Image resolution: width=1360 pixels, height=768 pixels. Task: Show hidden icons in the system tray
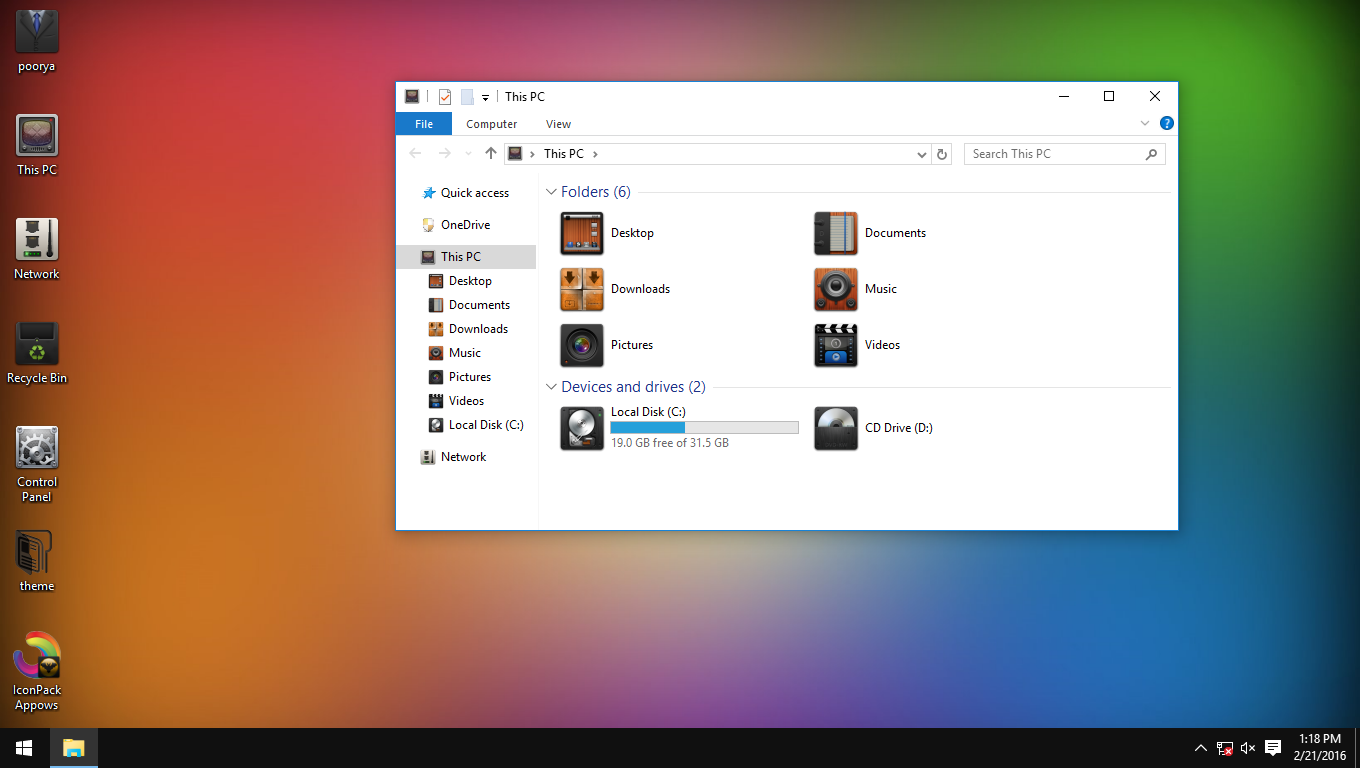(x=1200, y=747)
